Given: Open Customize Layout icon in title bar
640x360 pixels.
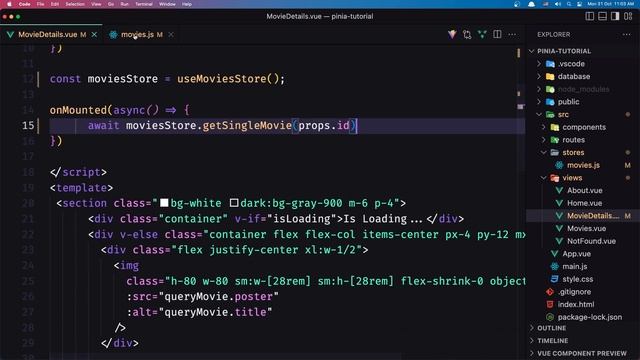Looking at the screenshot, I should [628, 16].
